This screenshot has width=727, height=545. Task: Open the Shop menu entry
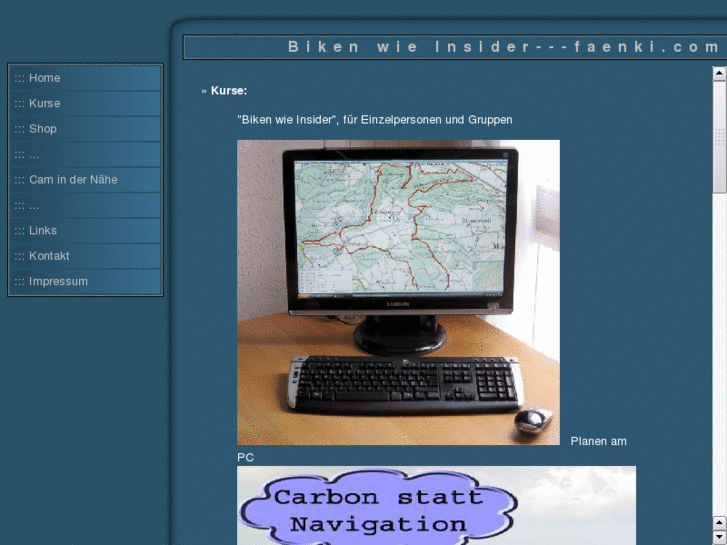(85, 129)
